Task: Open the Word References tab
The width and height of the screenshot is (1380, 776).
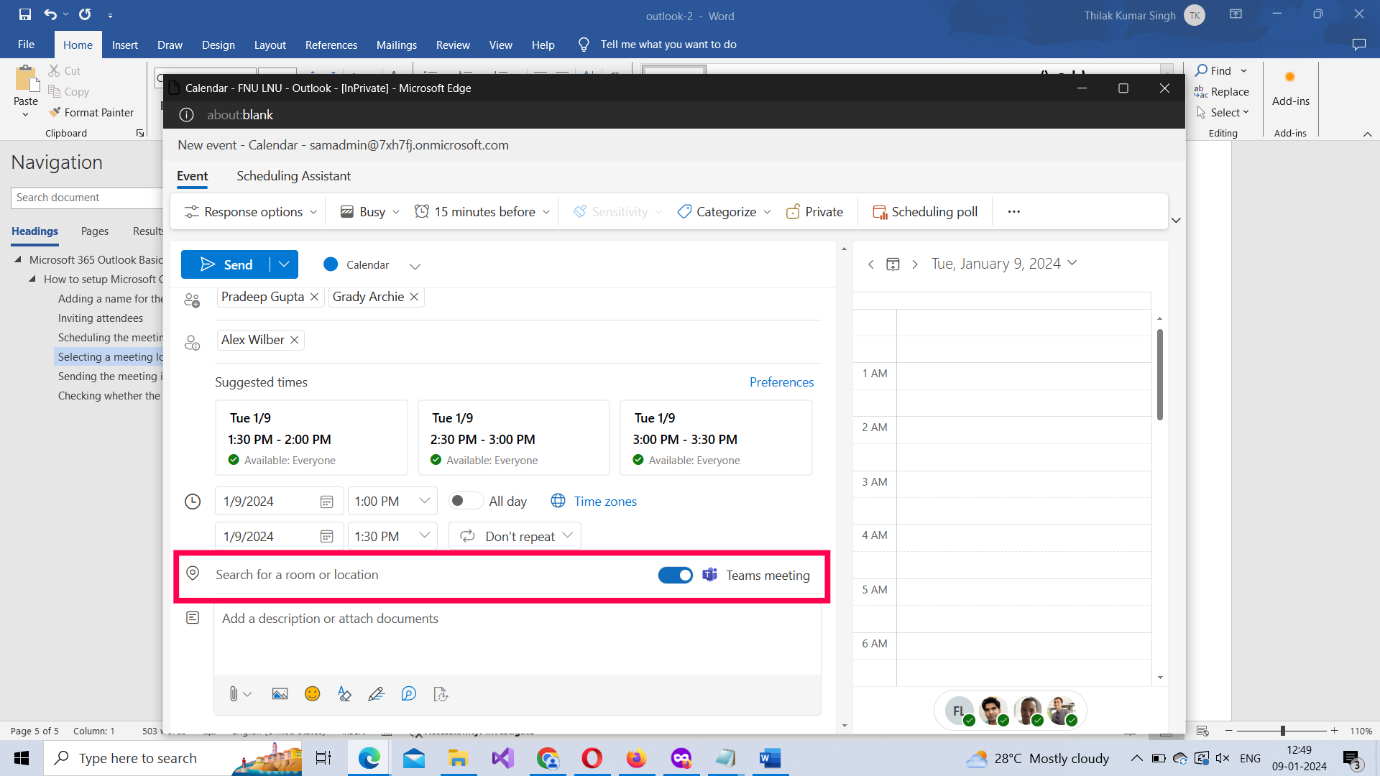Action: pos(331,45)
